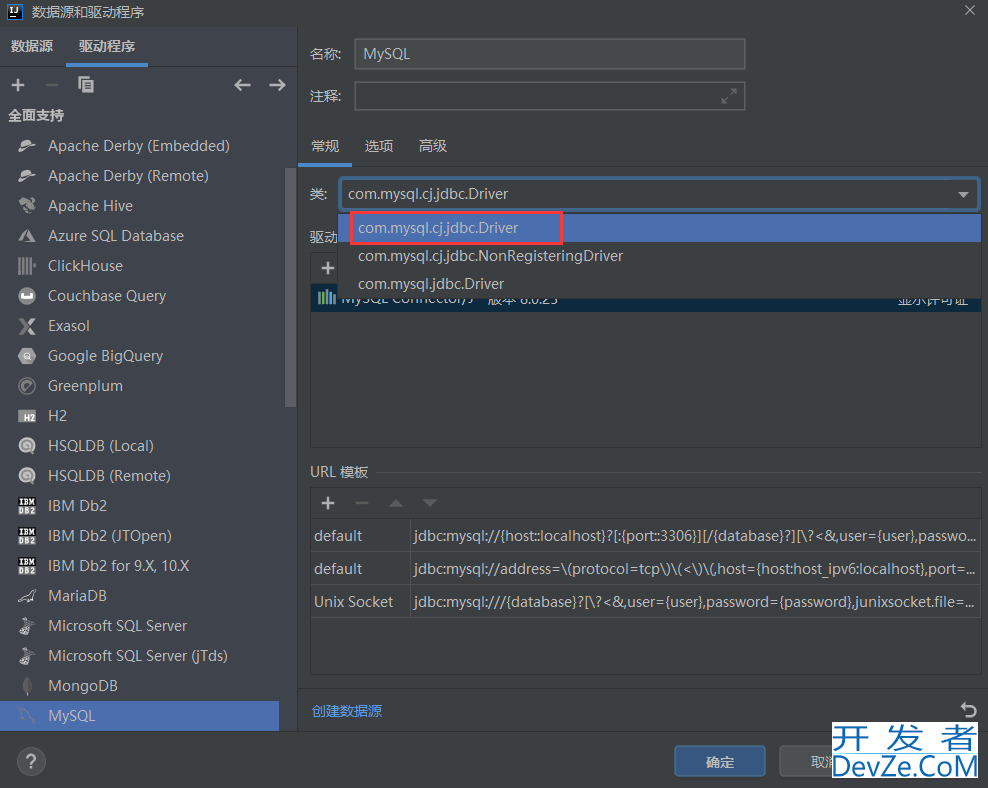Navigate back with left arrow icon
The image size is (988, 788).
tap(243, 85)
